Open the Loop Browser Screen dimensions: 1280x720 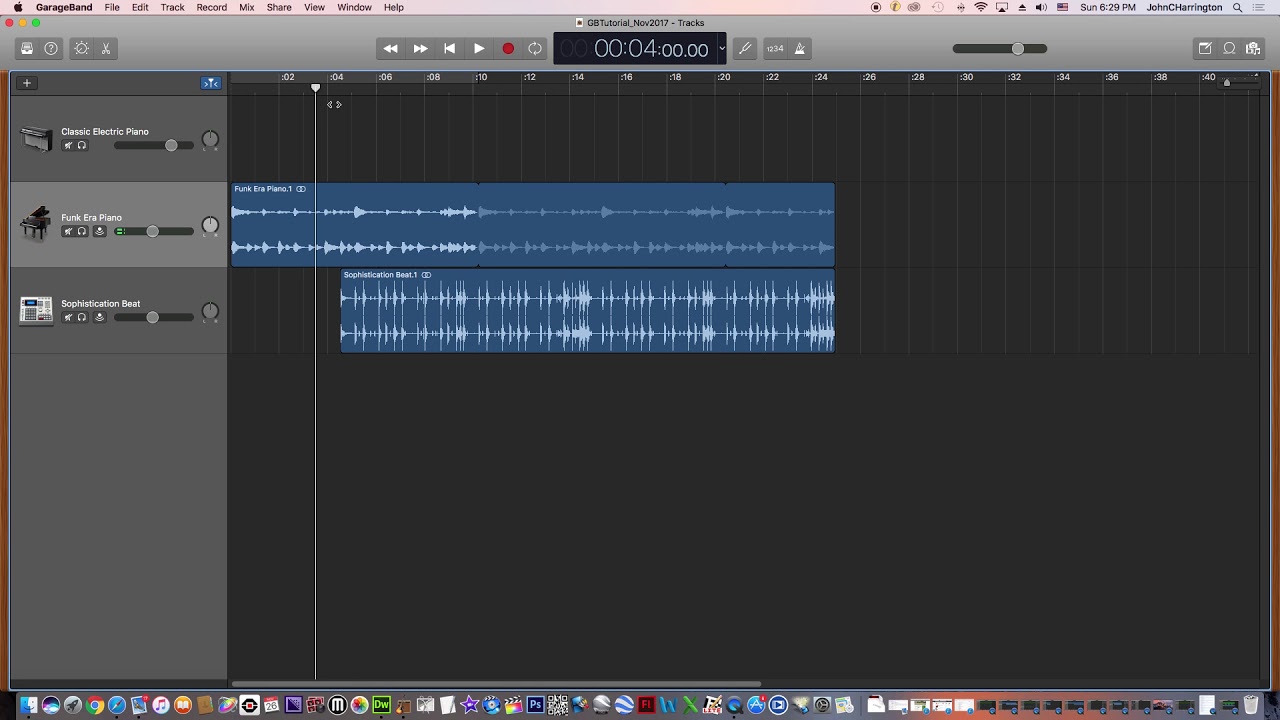tap(1229, 48)
